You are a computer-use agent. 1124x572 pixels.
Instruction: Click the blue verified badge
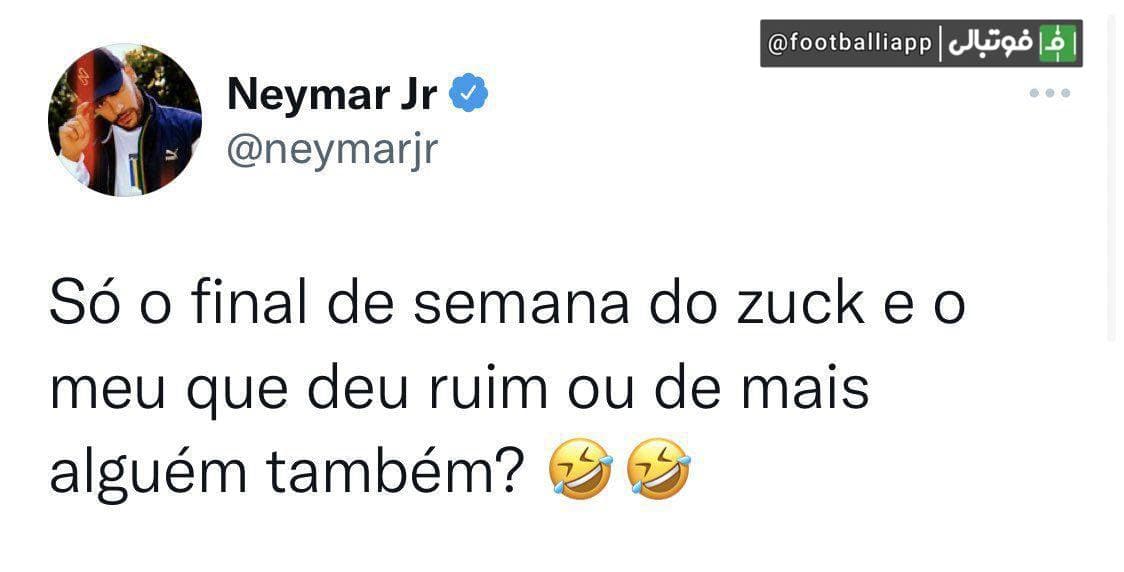tap(469, 94)
